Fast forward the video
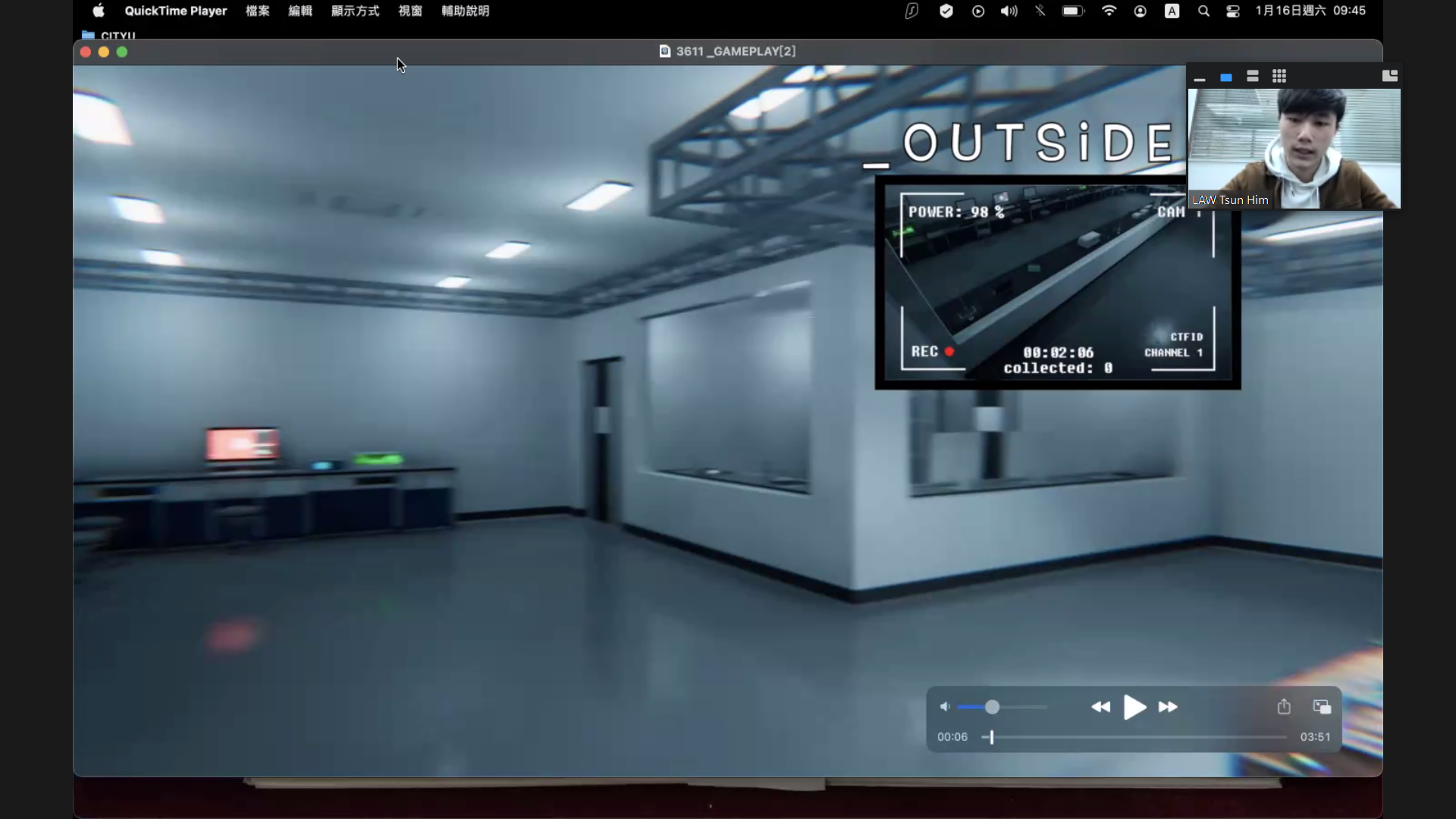Viewport: 1456px width, 819px height. (1168, 707)
